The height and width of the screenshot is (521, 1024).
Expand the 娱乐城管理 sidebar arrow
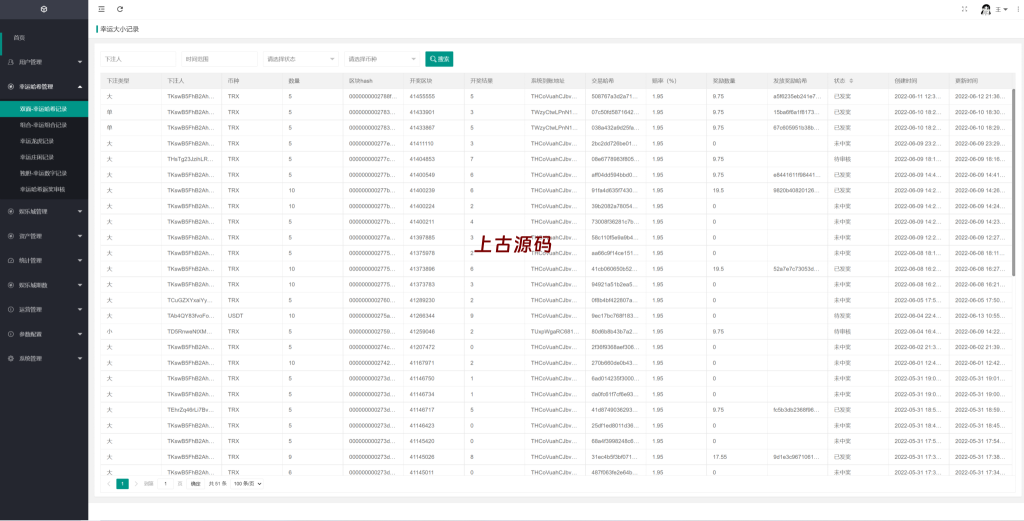point(80,212)
